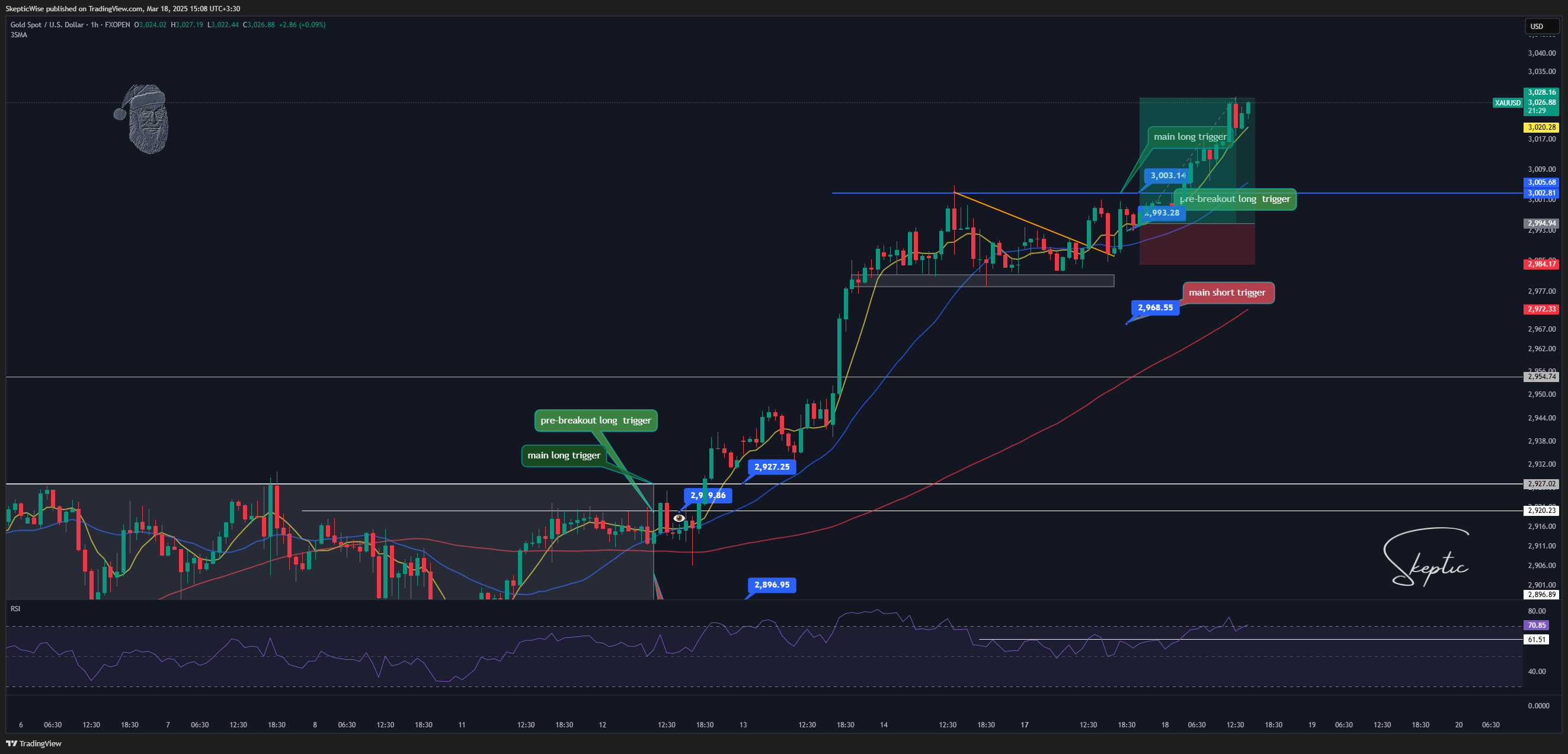This screenshot has height=754, width=1568.
Task: Click the 3,003.14 price callout
Action: [1167, 175]
